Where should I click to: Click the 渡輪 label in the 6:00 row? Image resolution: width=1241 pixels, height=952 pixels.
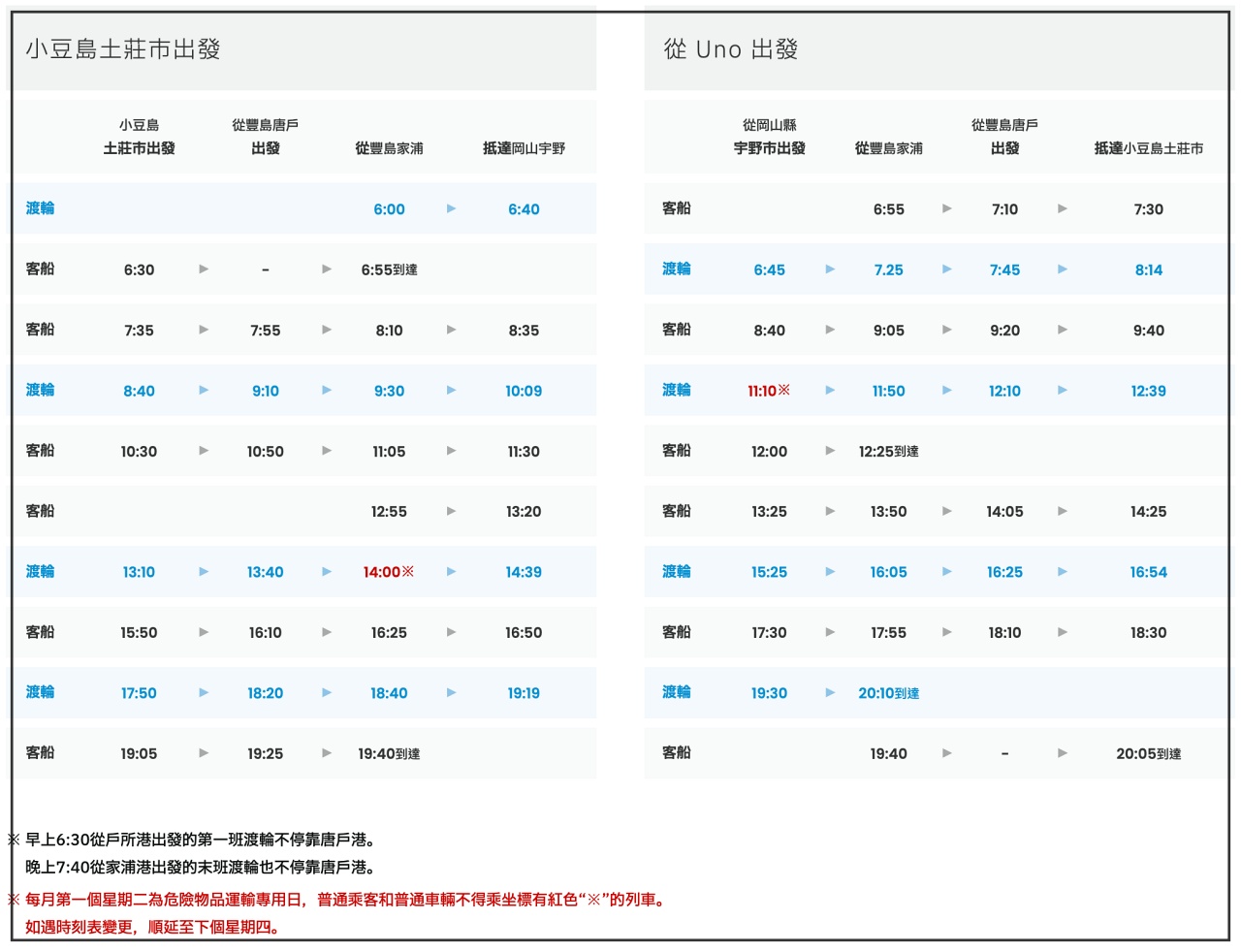click(x=40, y=208)
